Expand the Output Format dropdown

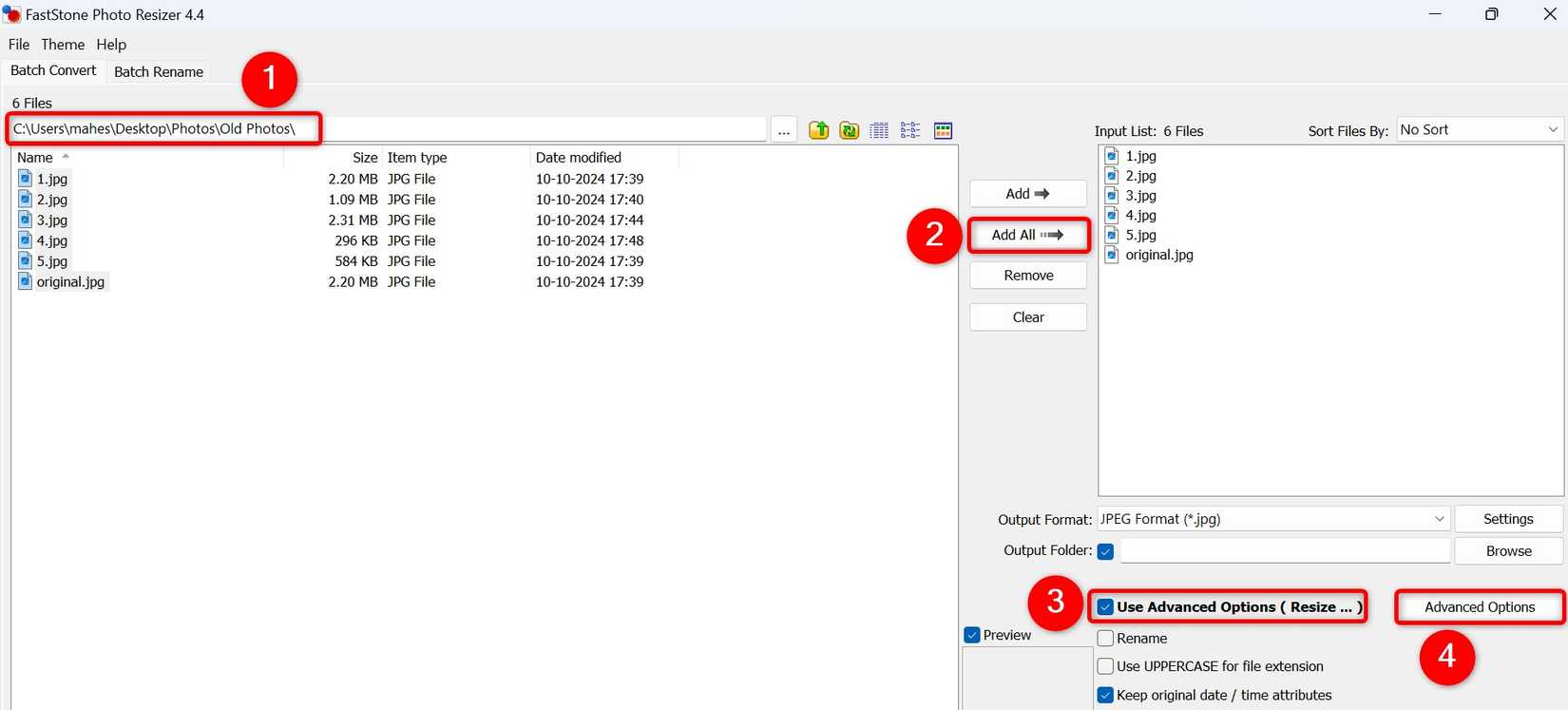1273,519
